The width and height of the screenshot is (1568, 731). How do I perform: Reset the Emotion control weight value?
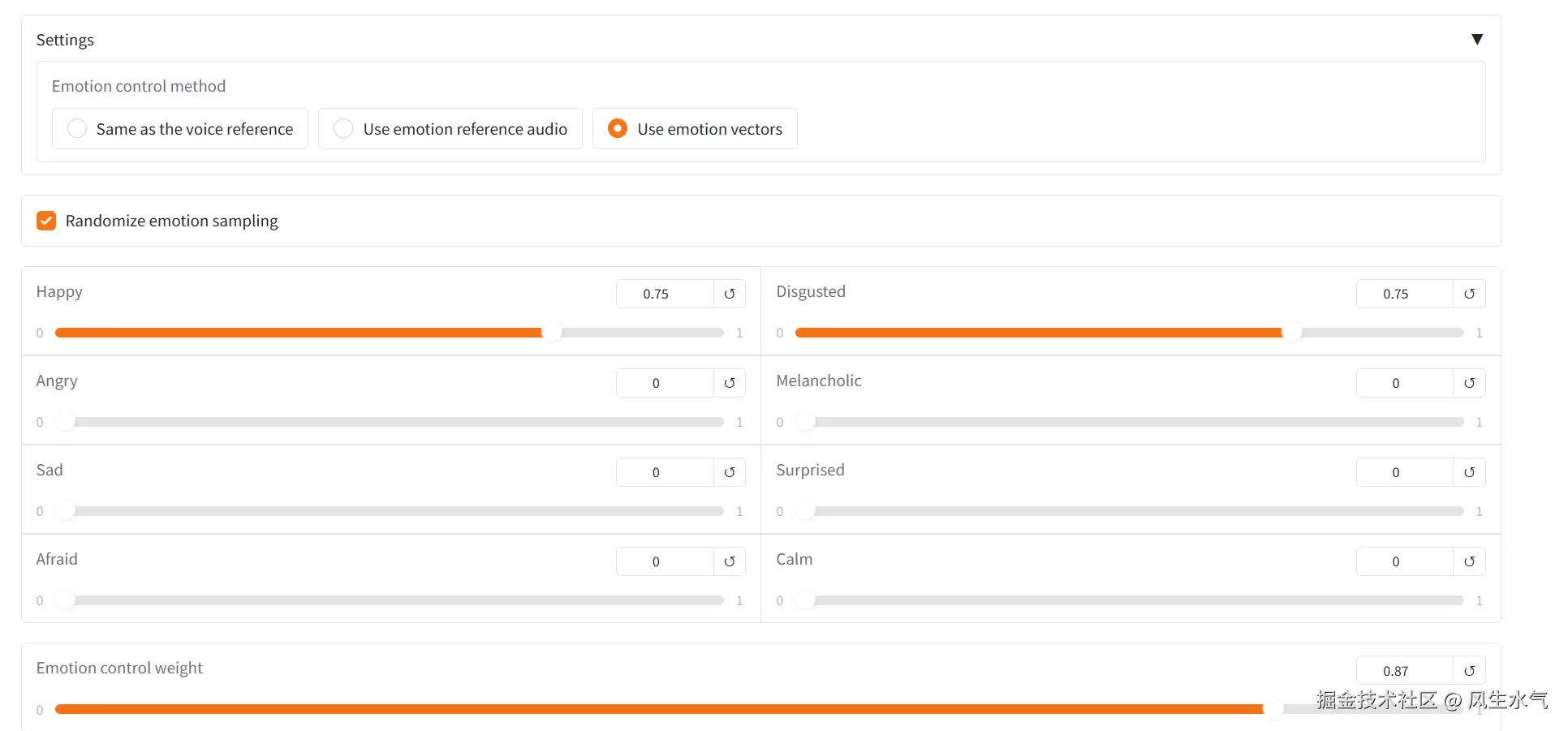pos(1469,671)
